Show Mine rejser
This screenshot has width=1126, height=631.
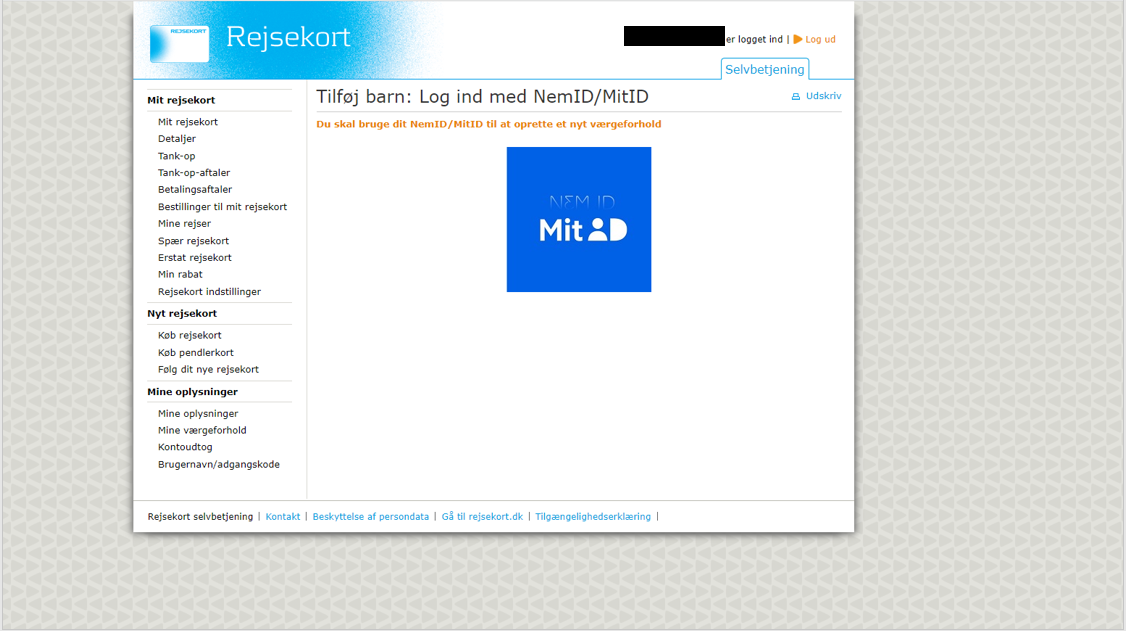click(x=184, y=224)
